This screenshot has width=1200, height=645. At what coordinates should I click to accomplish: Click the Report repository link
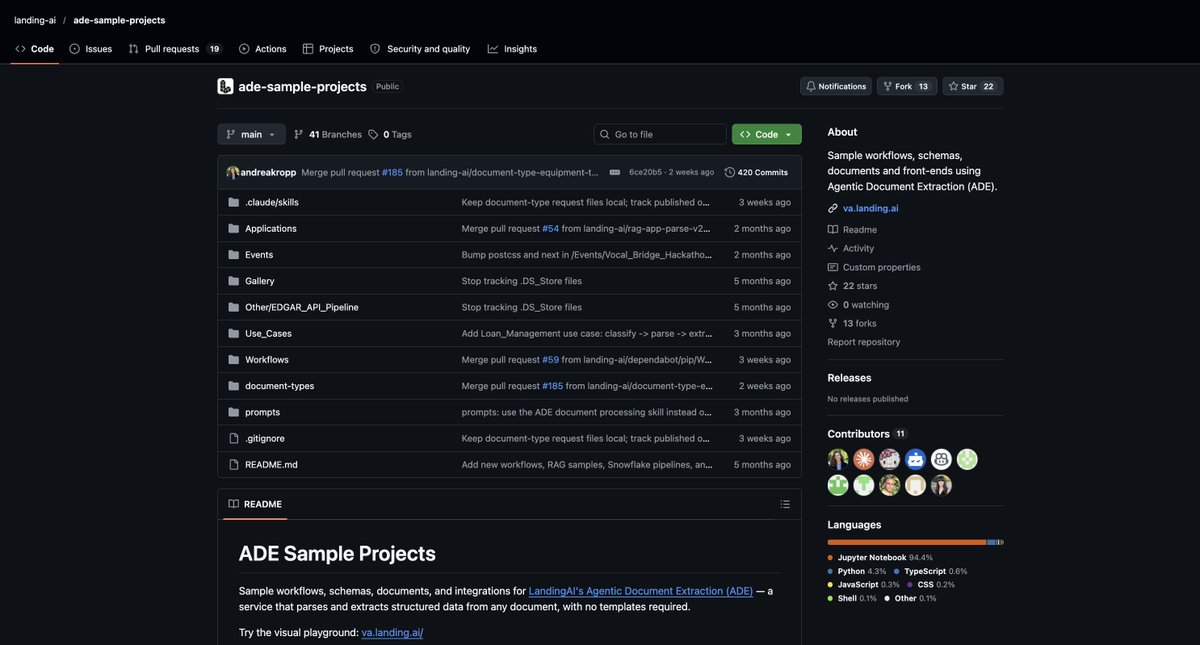(x=864, y=342)
